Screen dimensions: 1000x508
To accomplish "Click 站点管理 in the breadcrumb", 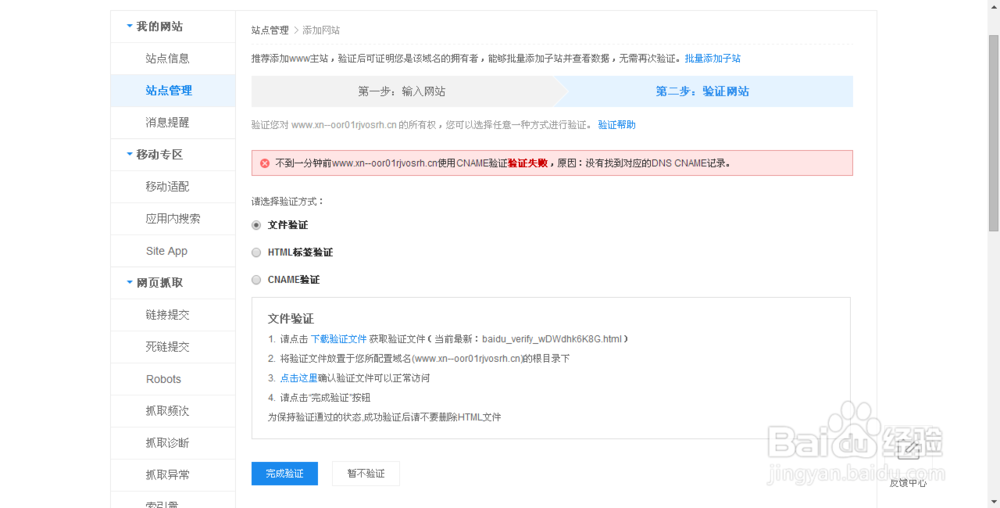I will (270, 30).
